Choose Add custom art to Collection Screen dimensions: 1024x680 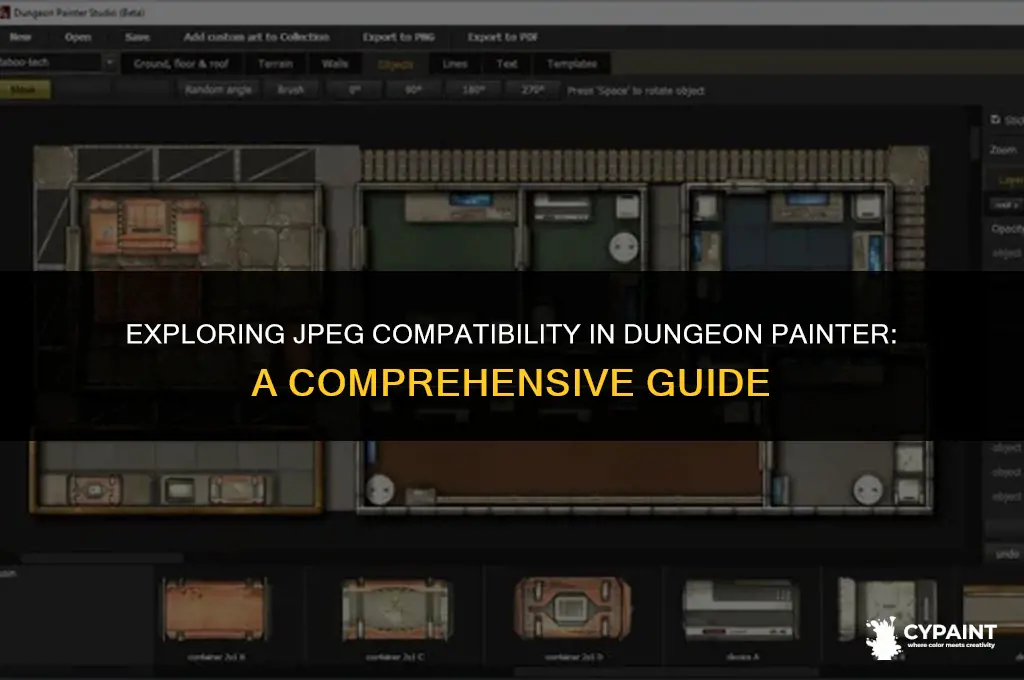[256, 37]
